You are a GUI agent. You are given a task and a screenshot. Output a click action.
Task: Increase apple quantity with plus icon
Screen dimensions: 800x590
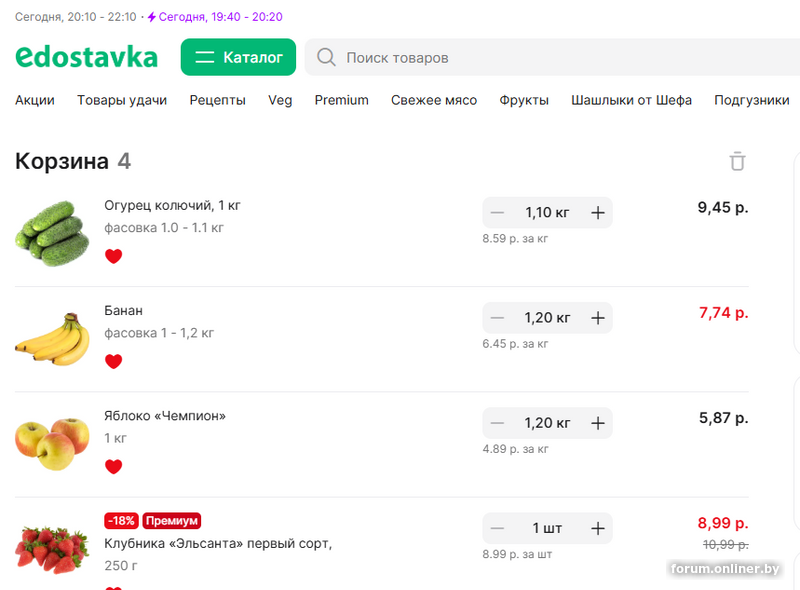point(598,423)
